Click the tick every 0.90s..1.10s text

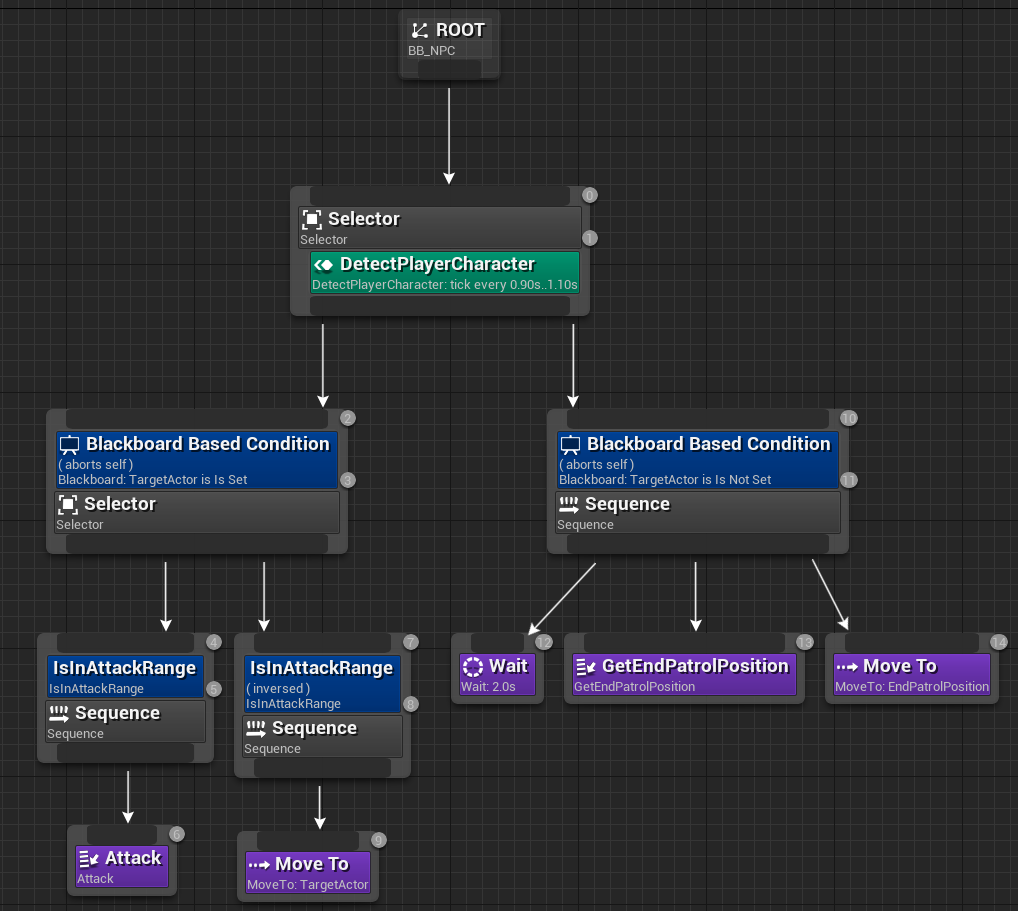[514, 285]
